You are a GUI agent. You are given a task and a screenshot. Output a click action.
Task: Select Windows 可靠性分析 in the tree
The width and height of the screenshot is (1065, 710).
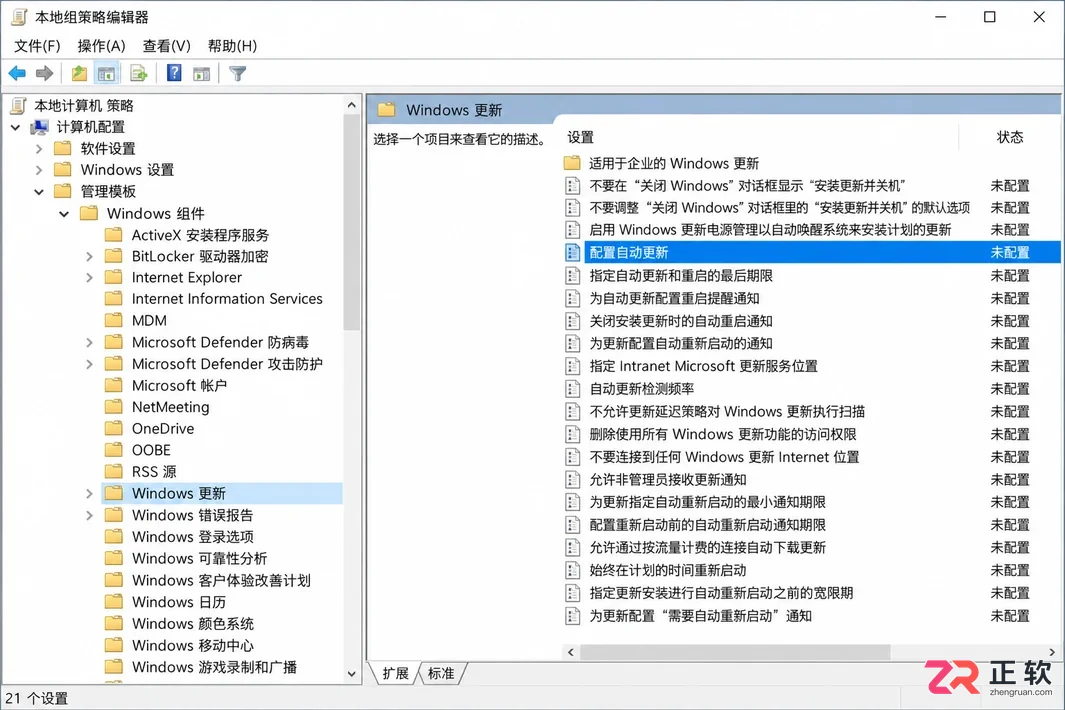point(200,558)
